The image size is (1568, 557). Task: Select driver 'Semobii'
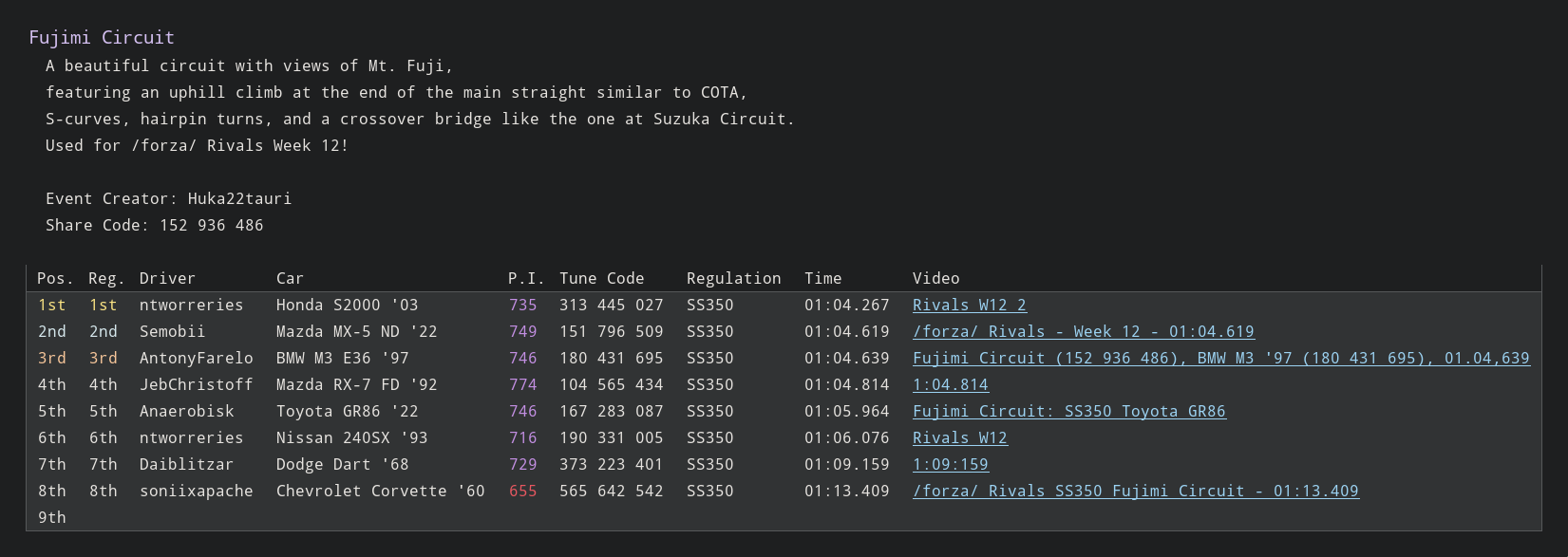tap(173, 331)
